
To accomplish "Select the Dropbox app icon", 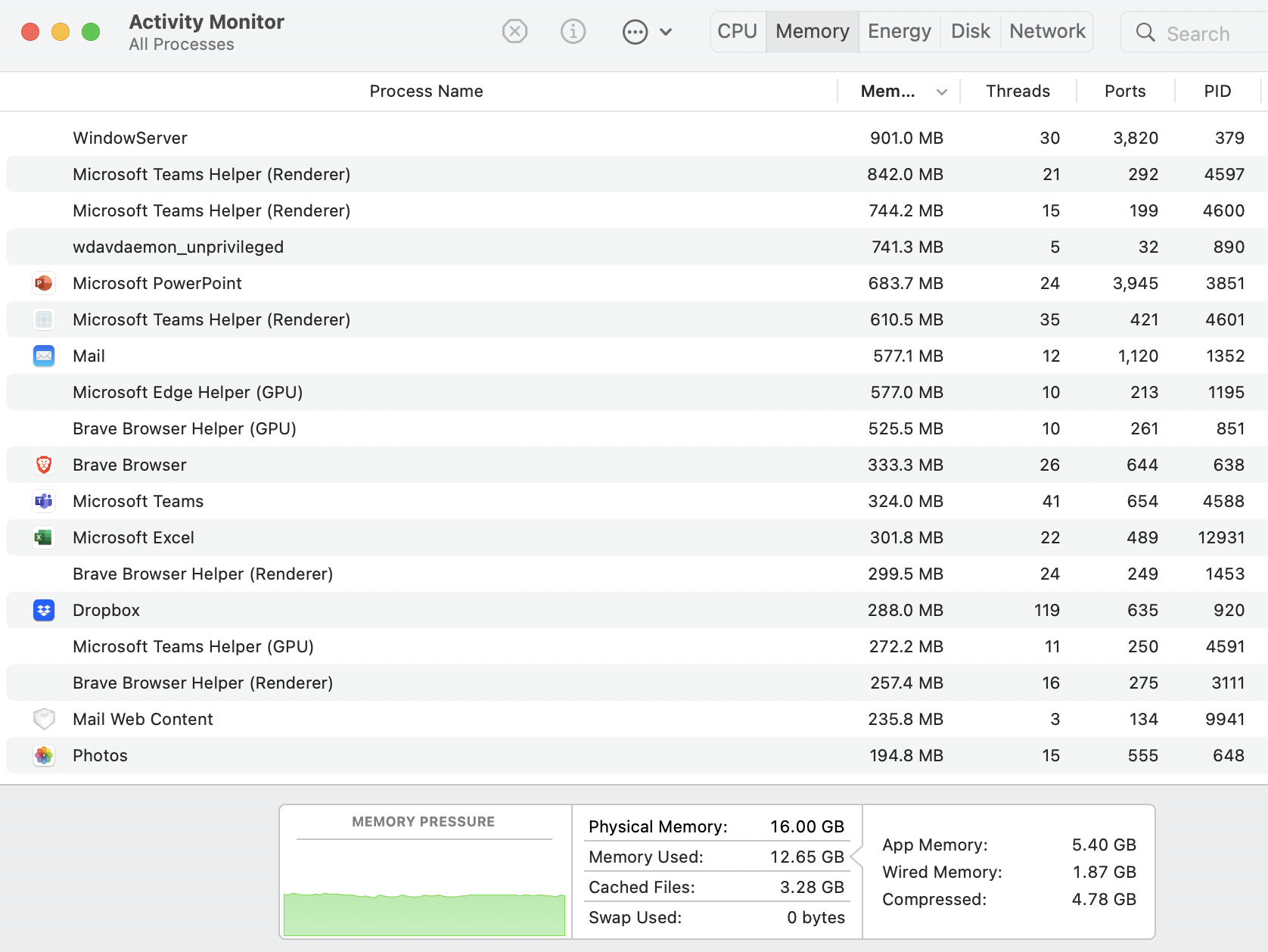I will (x=44, y=610).
